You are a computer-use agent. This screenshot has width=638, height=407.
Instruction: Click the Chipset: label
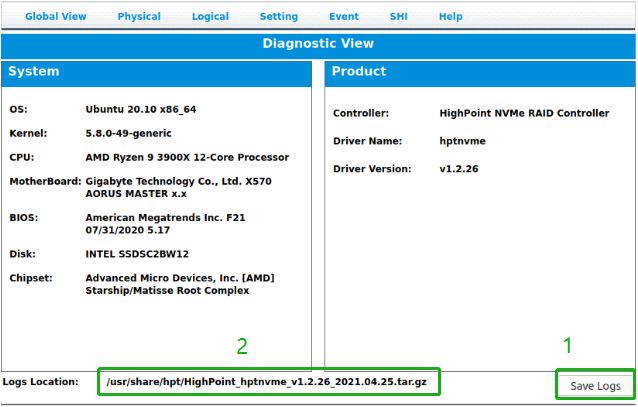click(31, 278)
